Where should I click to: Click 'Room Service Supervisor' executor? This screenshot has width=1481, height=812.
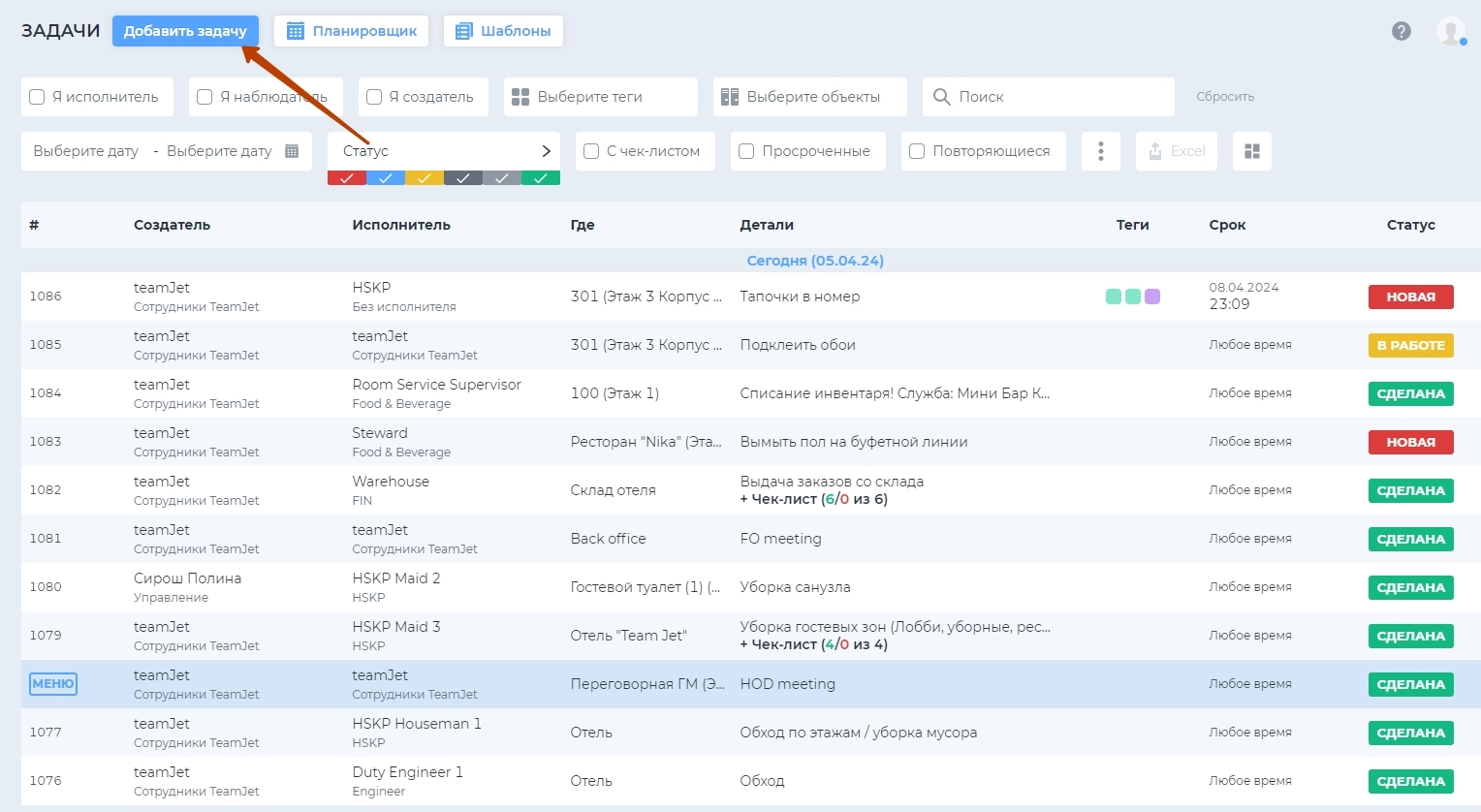[x=436, y=385]
